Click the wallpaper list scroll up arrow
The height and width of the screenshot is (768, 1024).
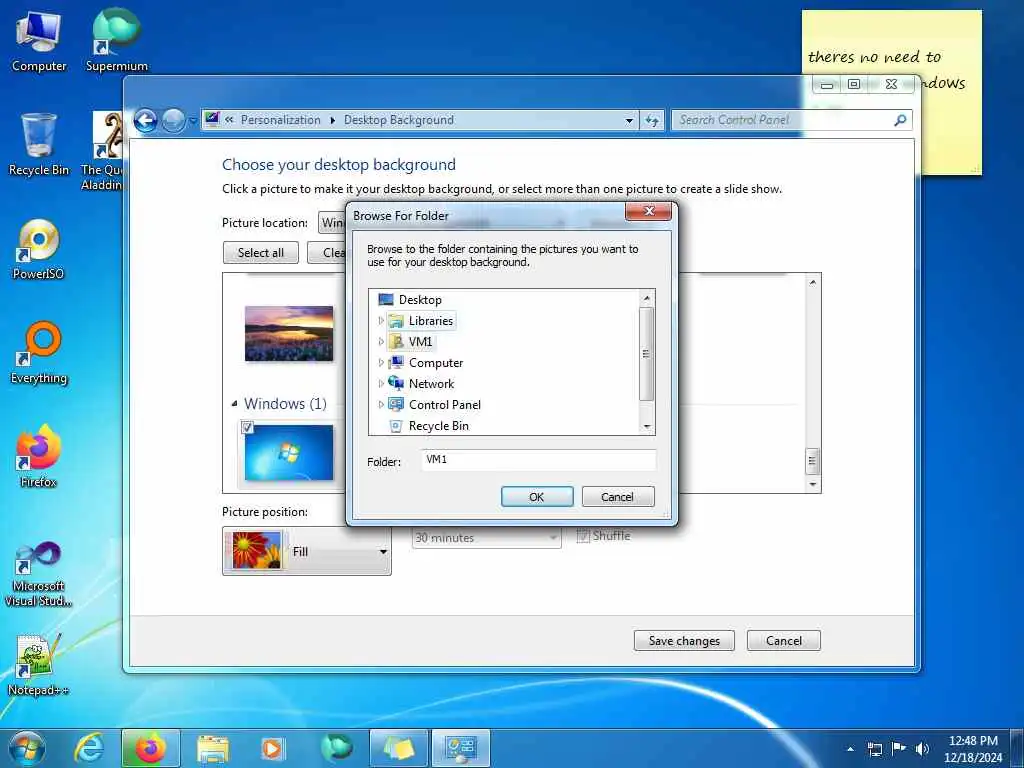tap(812, 282)
